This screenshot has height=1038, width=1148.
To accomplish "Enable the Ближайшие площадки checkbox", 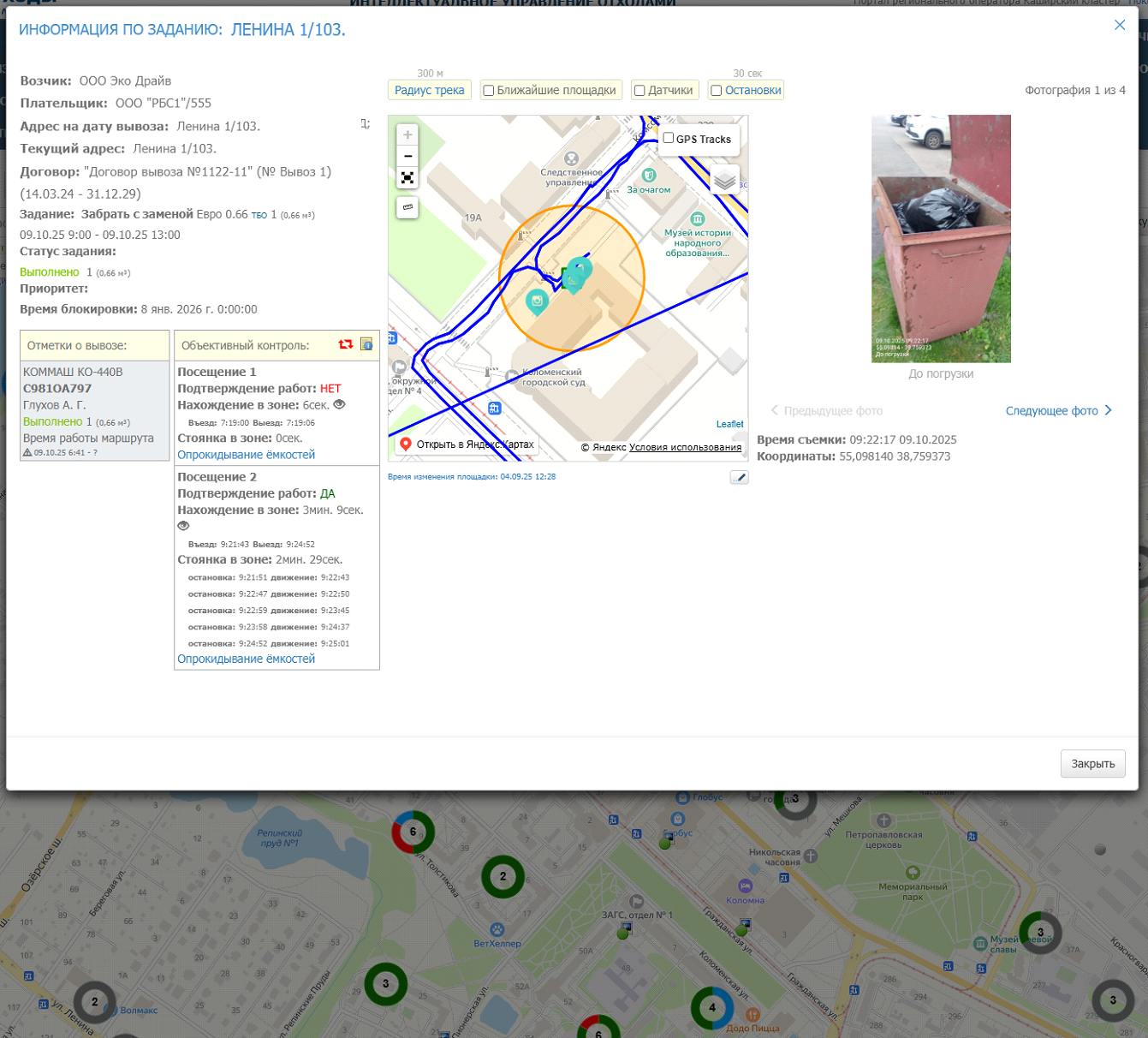I will 489,91.
